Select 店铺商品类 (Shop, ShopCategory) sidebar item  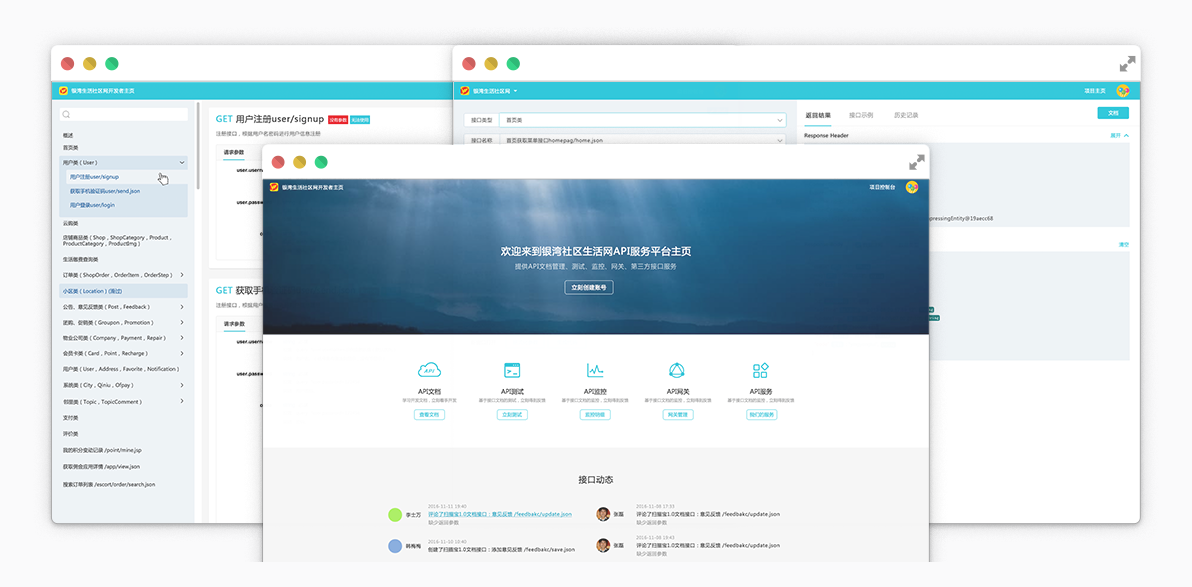point(116,240)
